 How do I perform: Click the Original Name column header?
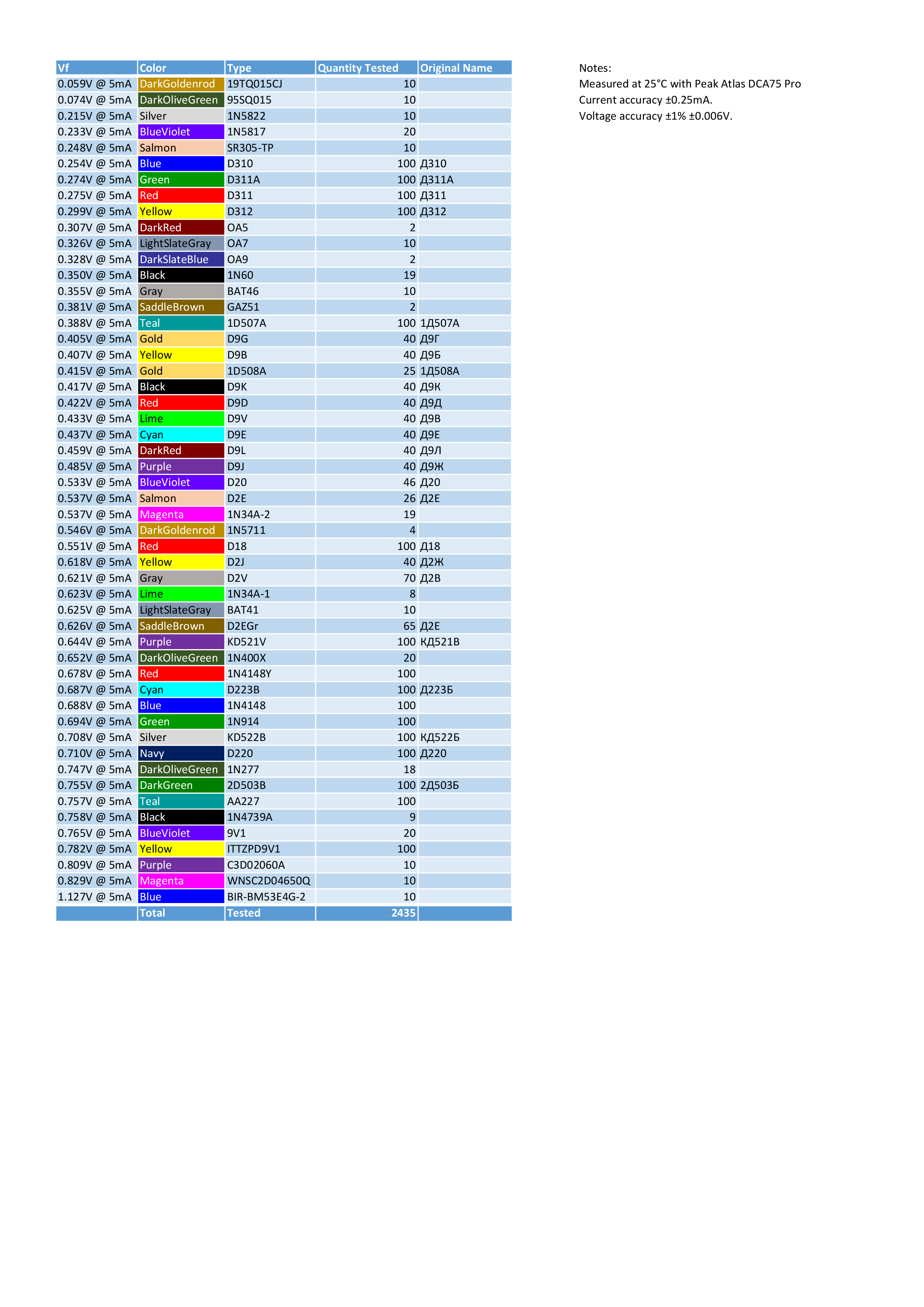click(x=465, y=68)
